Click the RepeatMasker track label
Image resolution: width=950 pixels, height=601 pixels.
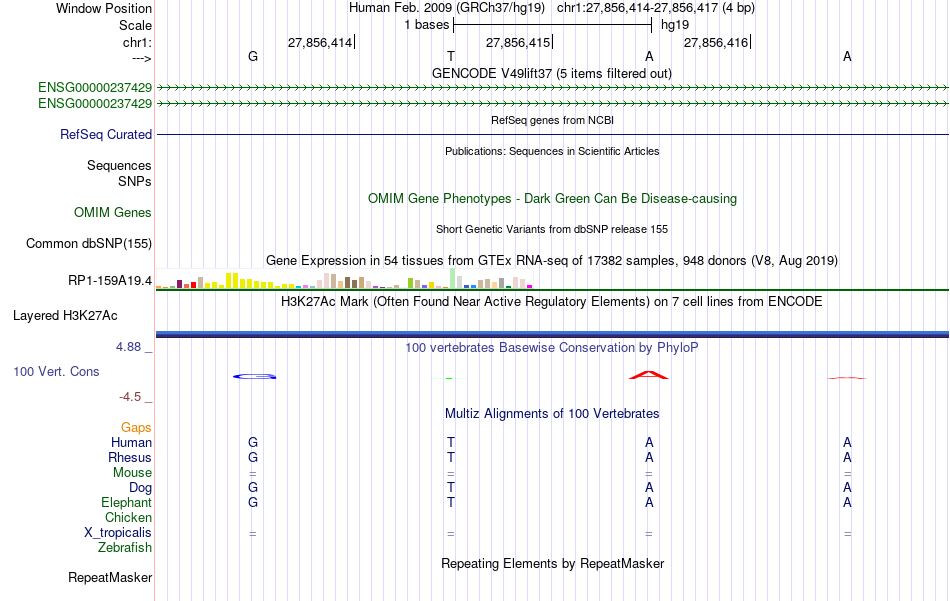[110, 577]
